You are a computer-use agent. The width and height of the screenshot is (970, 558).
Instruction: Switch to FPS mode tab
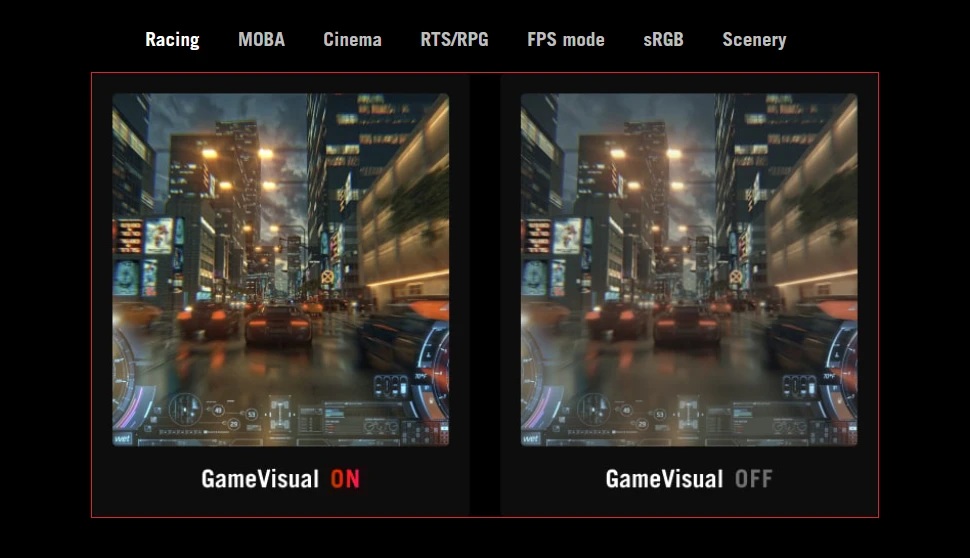click(566, 40)
